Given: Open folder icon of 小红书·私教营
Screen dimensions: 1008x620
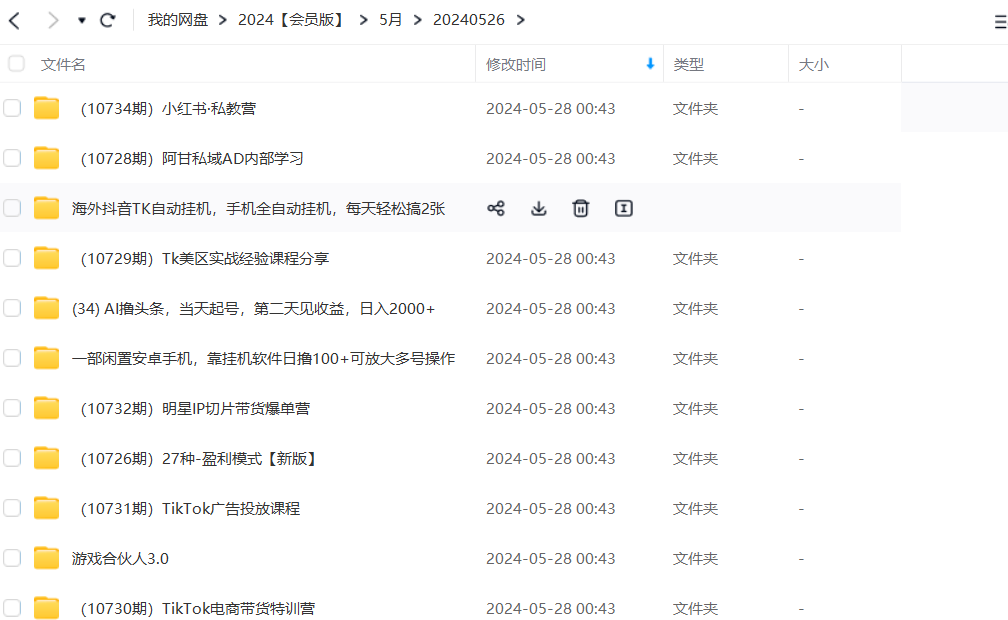Looking at the screenshot, I should 46,108.
